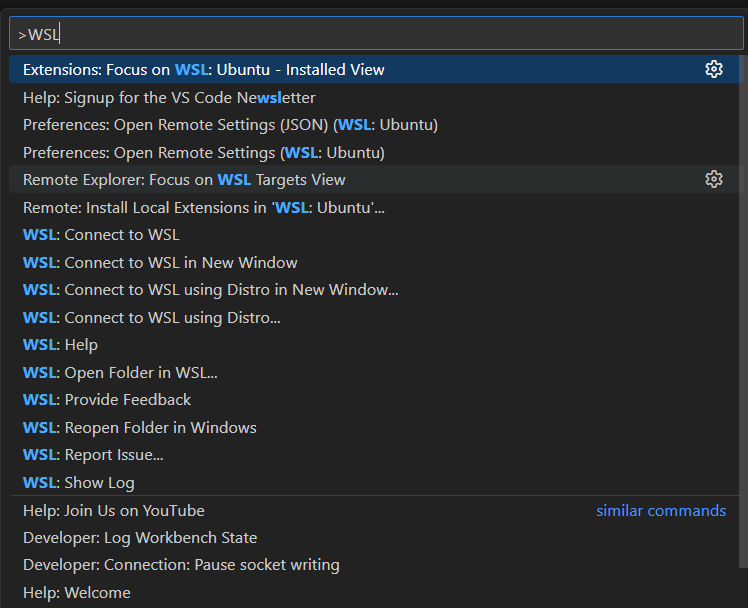Select Help: Signup for the VS Code Newsletter
Screen dimensions: 748x608
click(x=376, y=97)
